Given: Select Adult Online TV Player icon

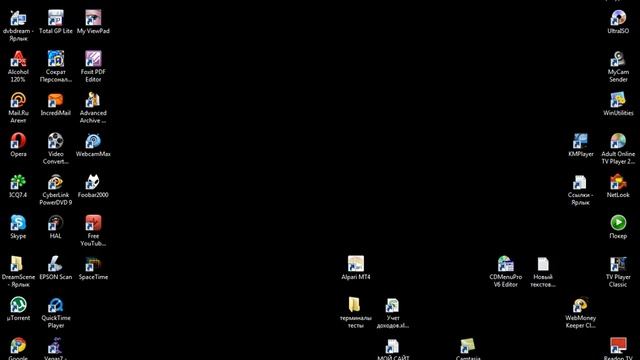Looking at the screenshot, I should pyautogui.click(x=618, y=141).
